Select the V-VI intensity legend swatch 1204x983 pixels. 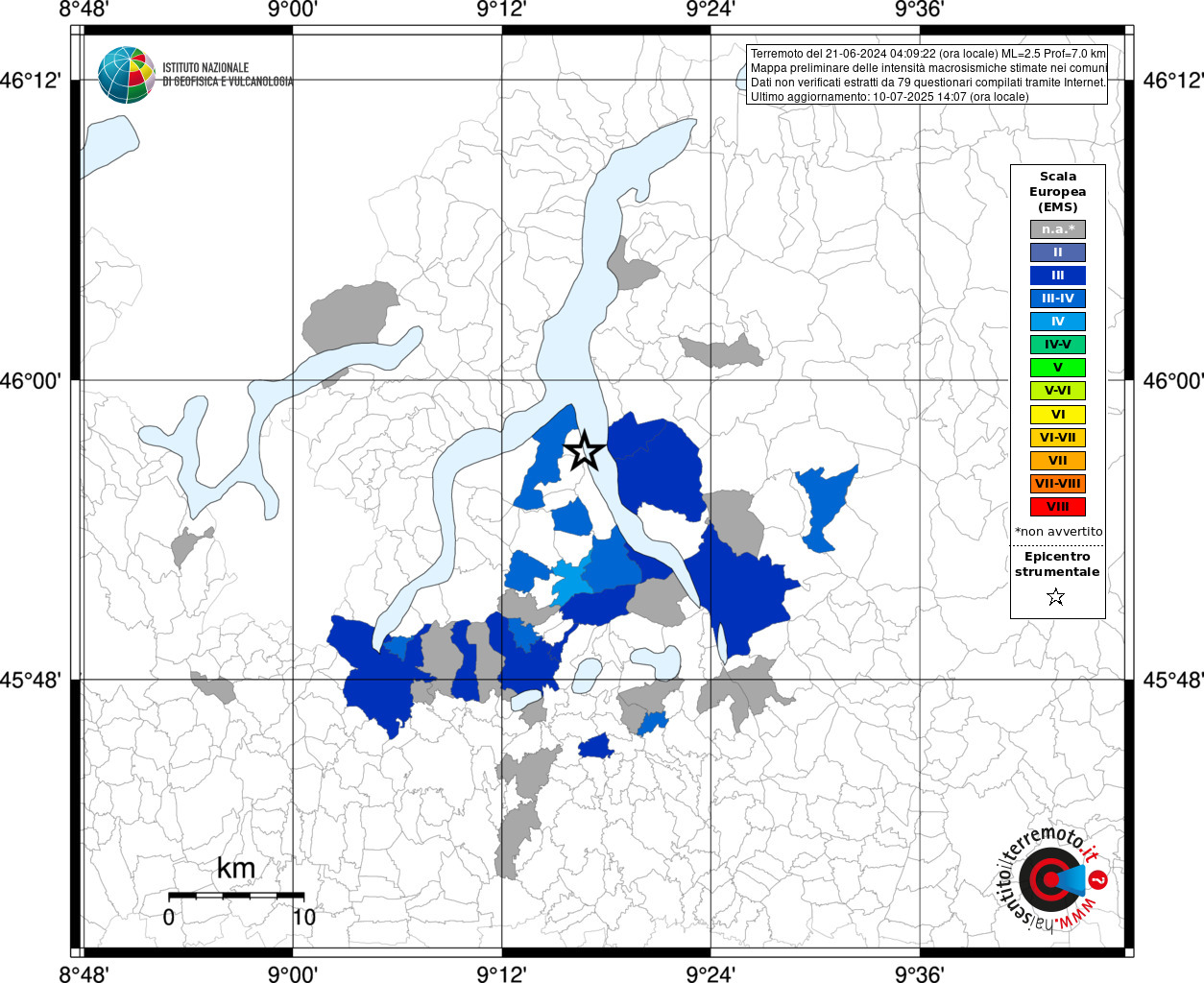[x=1057, y=391]
